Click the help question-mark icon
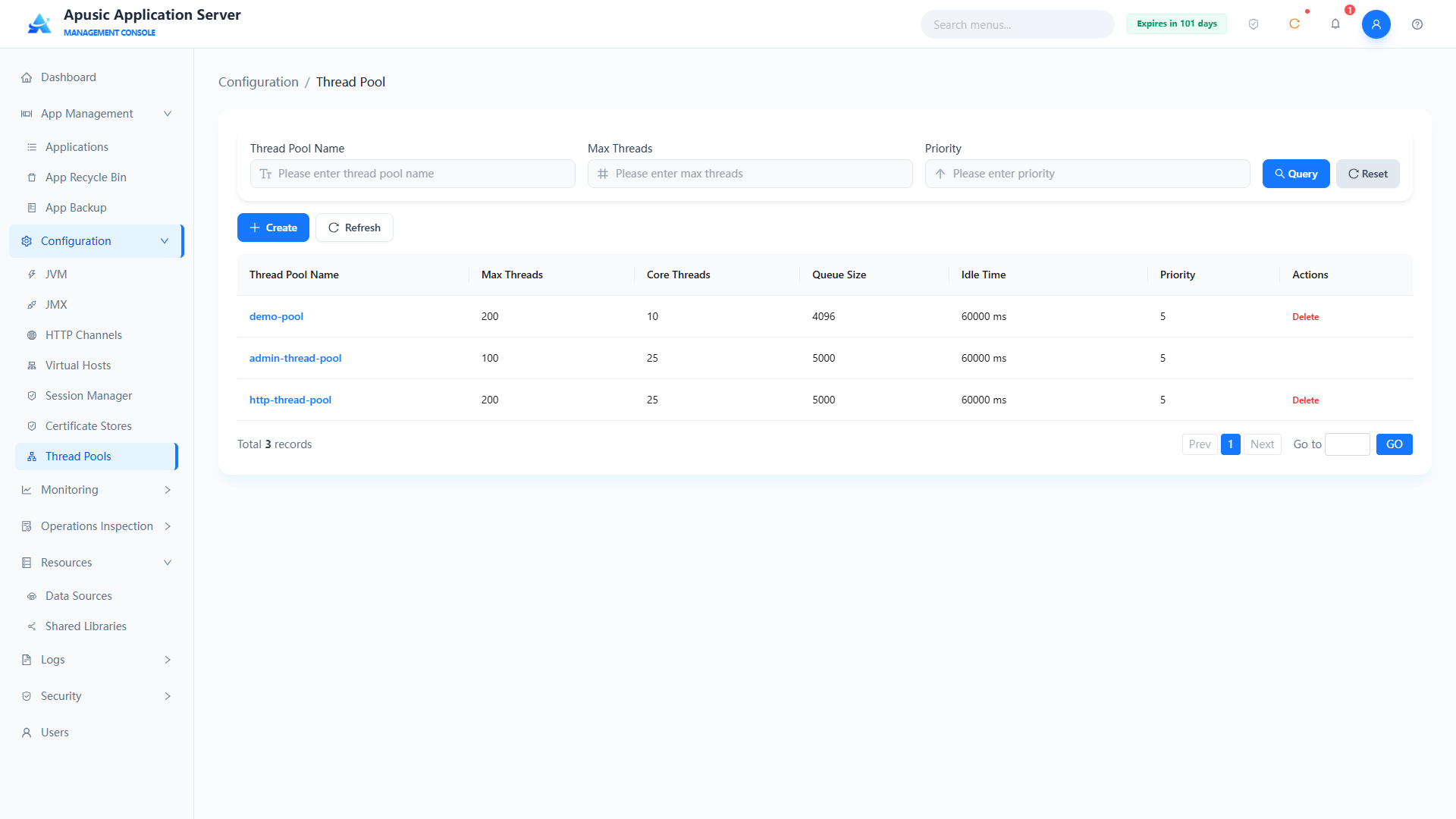 pos(1417,24)
